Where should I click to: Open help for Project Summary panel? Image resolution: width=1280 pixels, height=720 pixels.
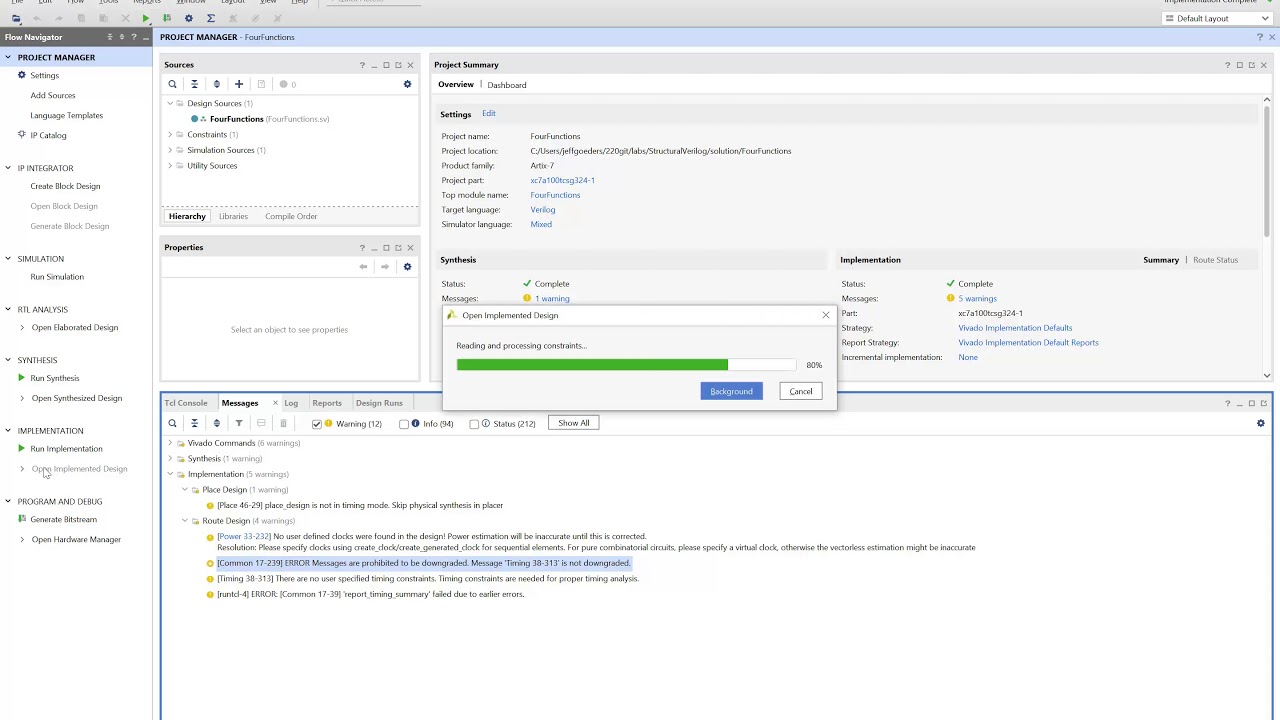[1227, 65]
